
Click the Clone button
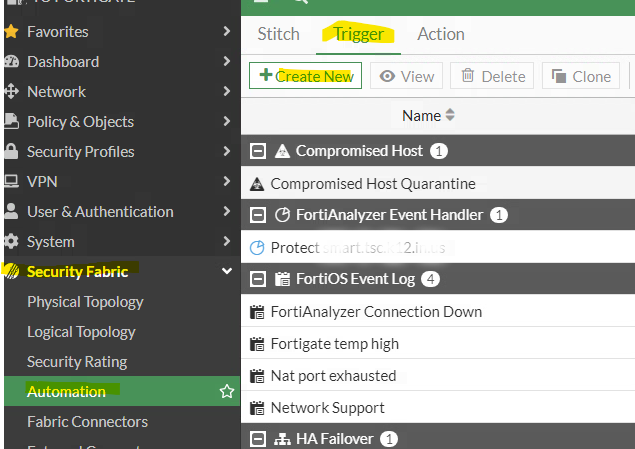tap(581, 75)
